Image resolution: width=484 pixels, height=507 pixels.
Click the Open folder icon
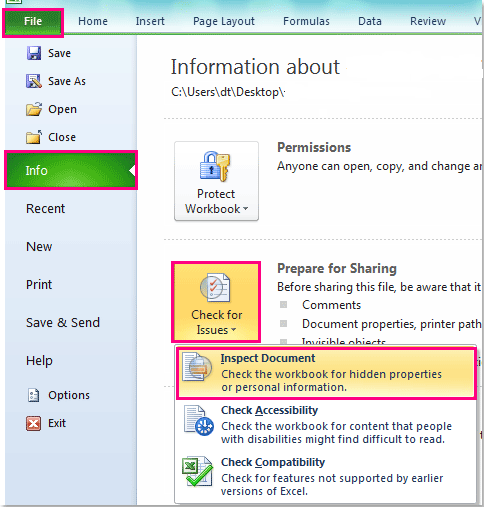34,109
